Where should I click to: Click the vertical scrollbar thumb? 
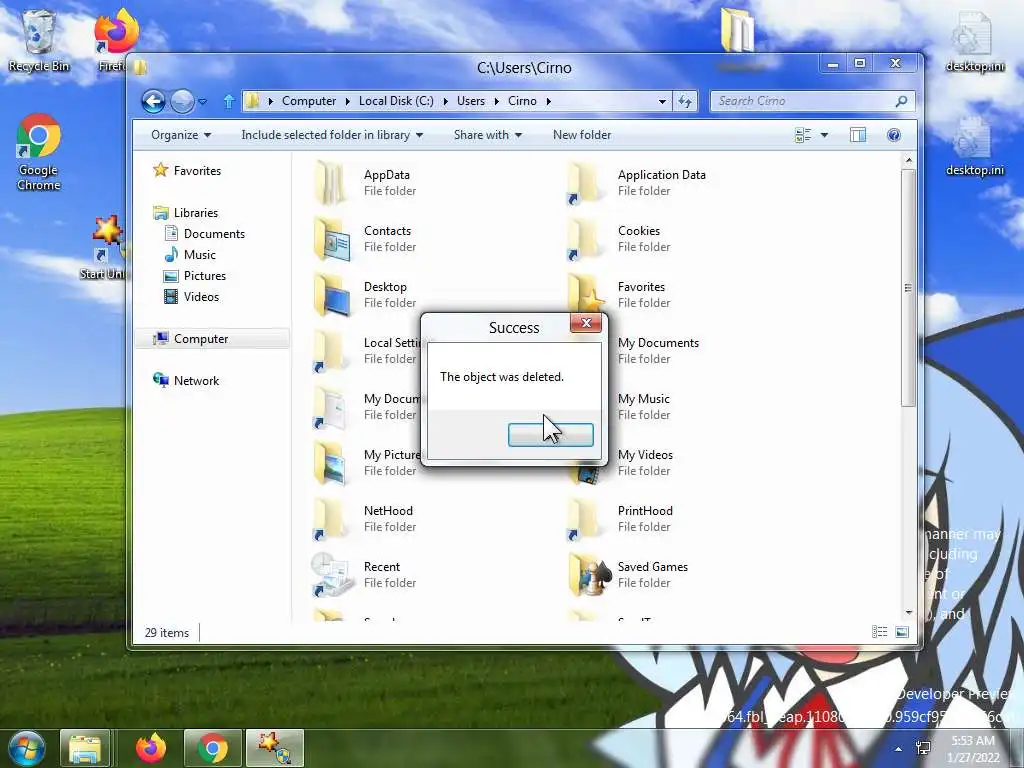tap(908, 288)
